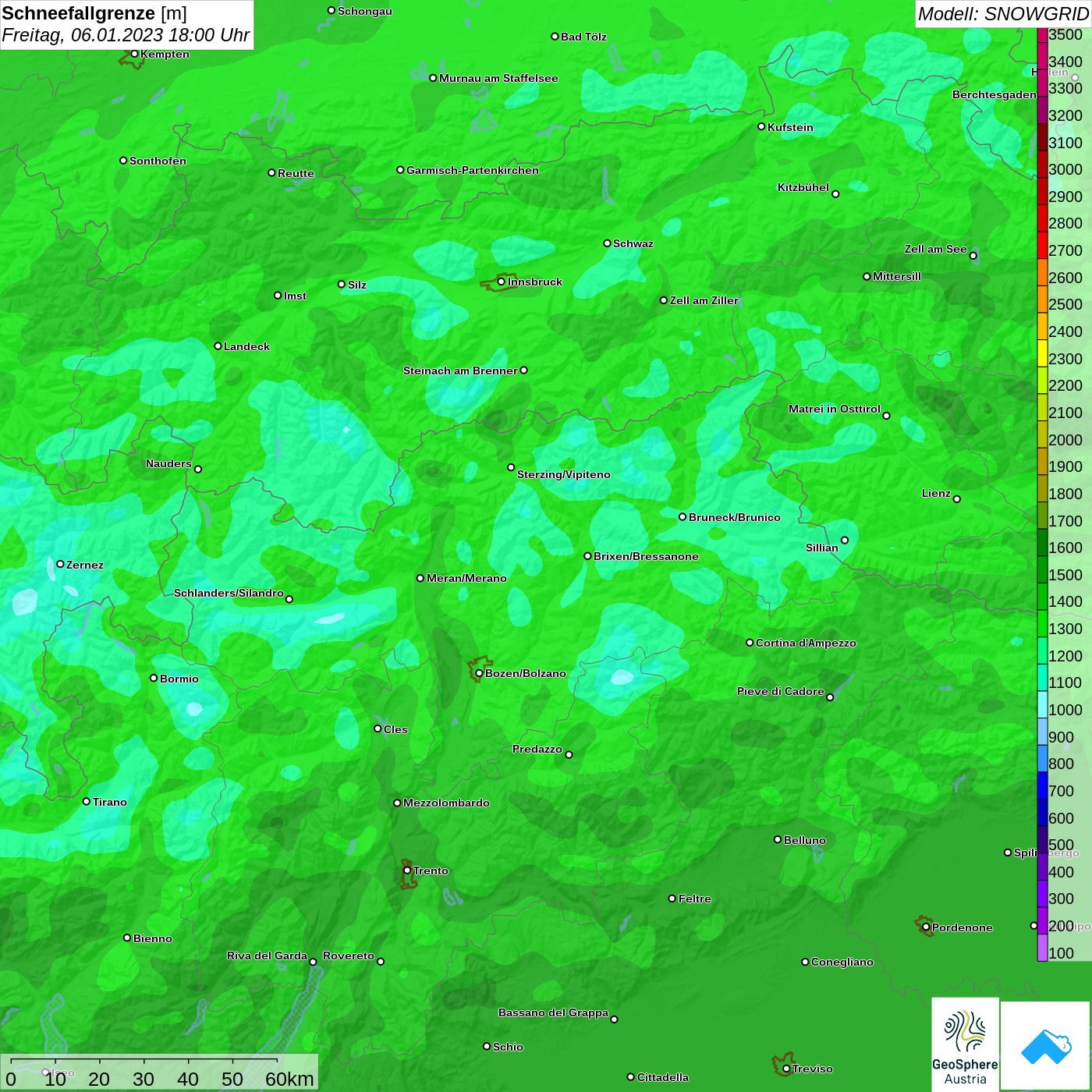Click the Schlanders/Silandro label
The height and width of the screenshot is (1092, 1092).
[x=229, y=593]
